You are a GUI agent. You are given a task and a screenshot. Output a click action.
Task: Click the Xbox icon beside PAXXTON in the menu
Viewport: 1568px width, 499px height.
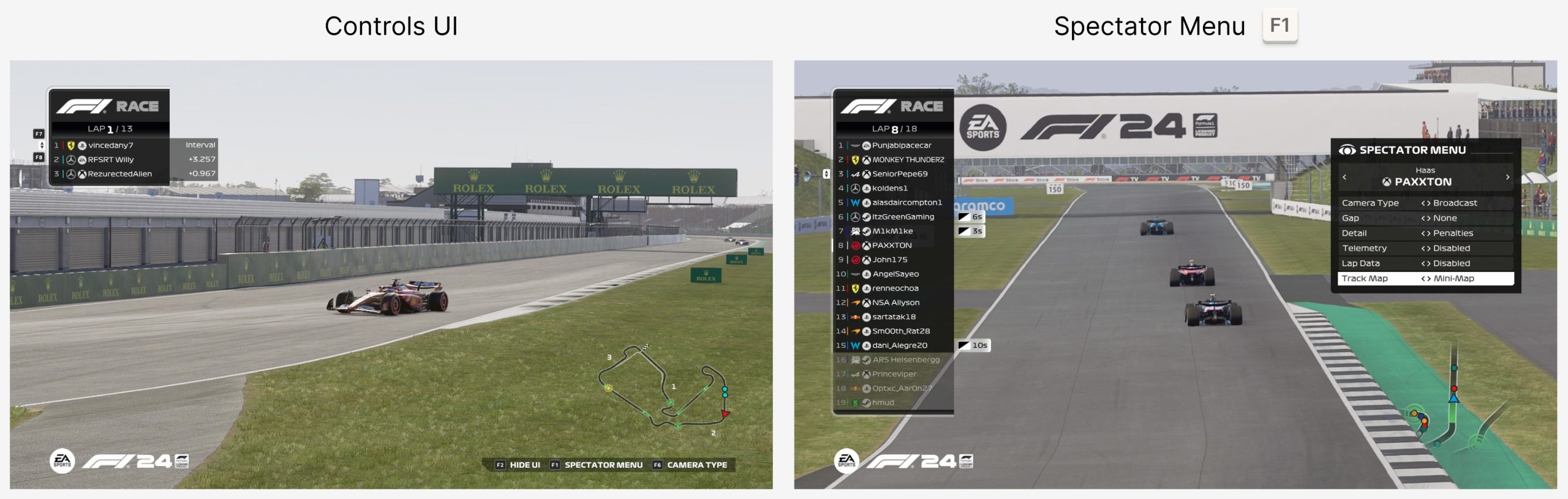[x=1387, y=182]
